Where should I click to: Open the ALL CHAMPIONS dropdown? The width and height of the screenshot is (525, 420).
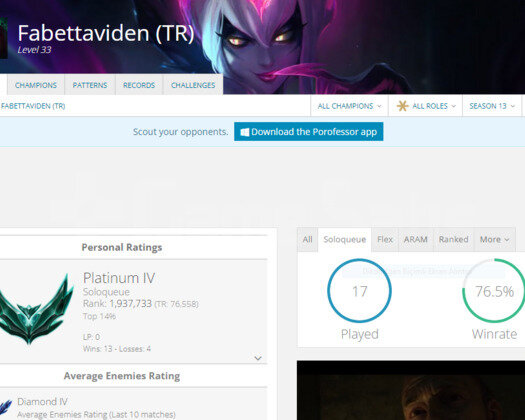click(349, 106)
